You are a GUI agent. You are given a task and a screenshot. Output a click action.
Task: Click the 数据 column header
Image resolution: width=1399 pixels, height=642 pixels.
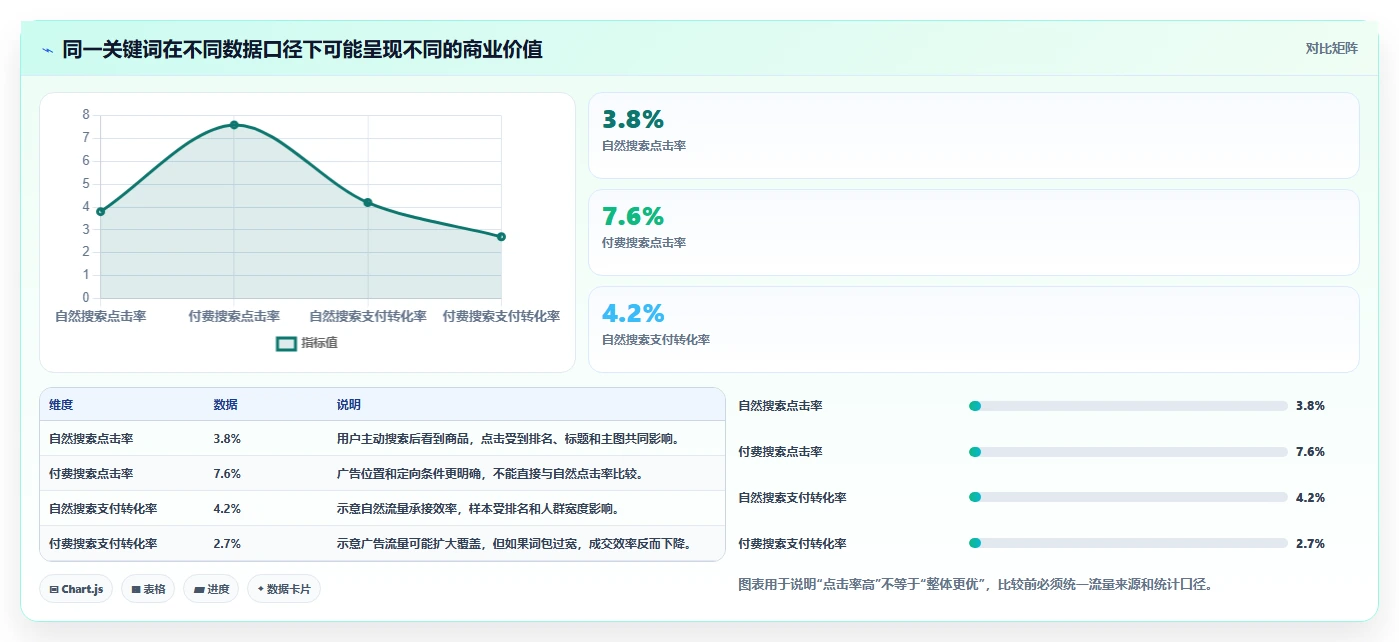point(225,405)
